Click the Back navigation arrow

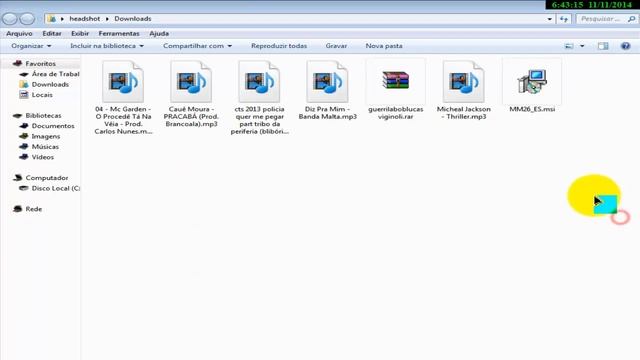click(x=10, y=19)
